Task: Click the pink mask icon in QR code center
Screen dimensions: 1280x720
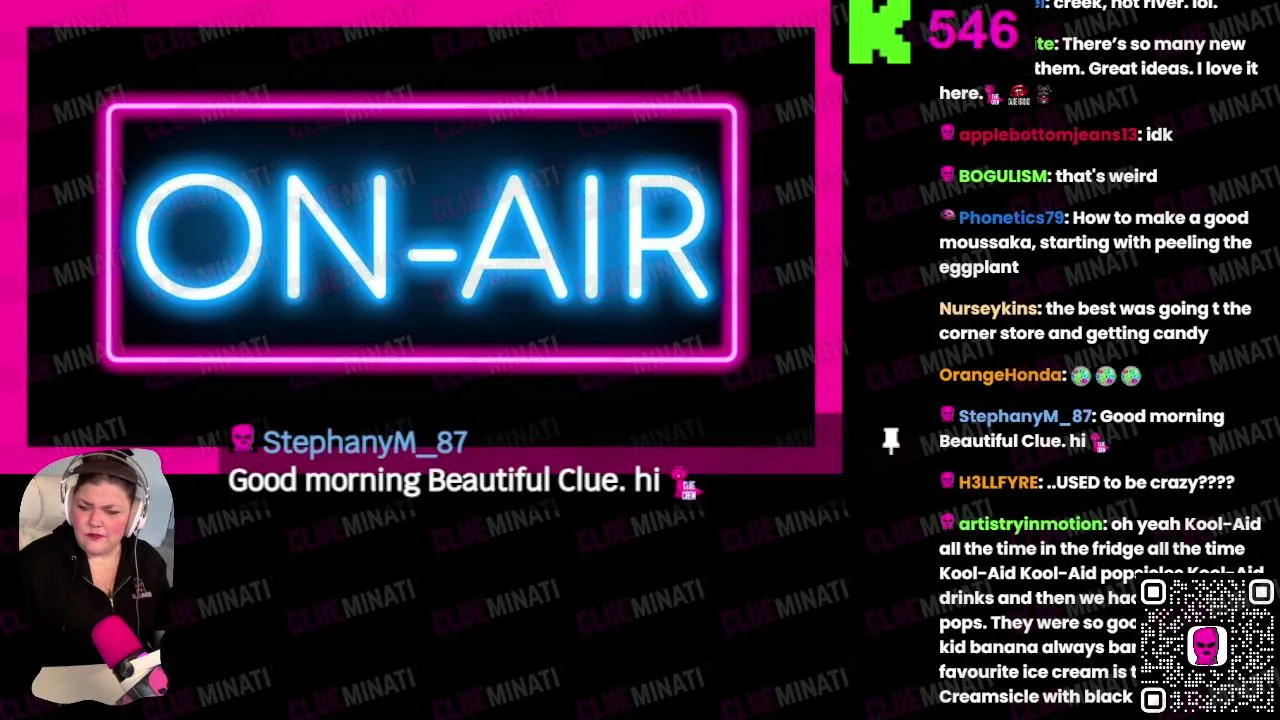Action: (x=1207, y=646)
